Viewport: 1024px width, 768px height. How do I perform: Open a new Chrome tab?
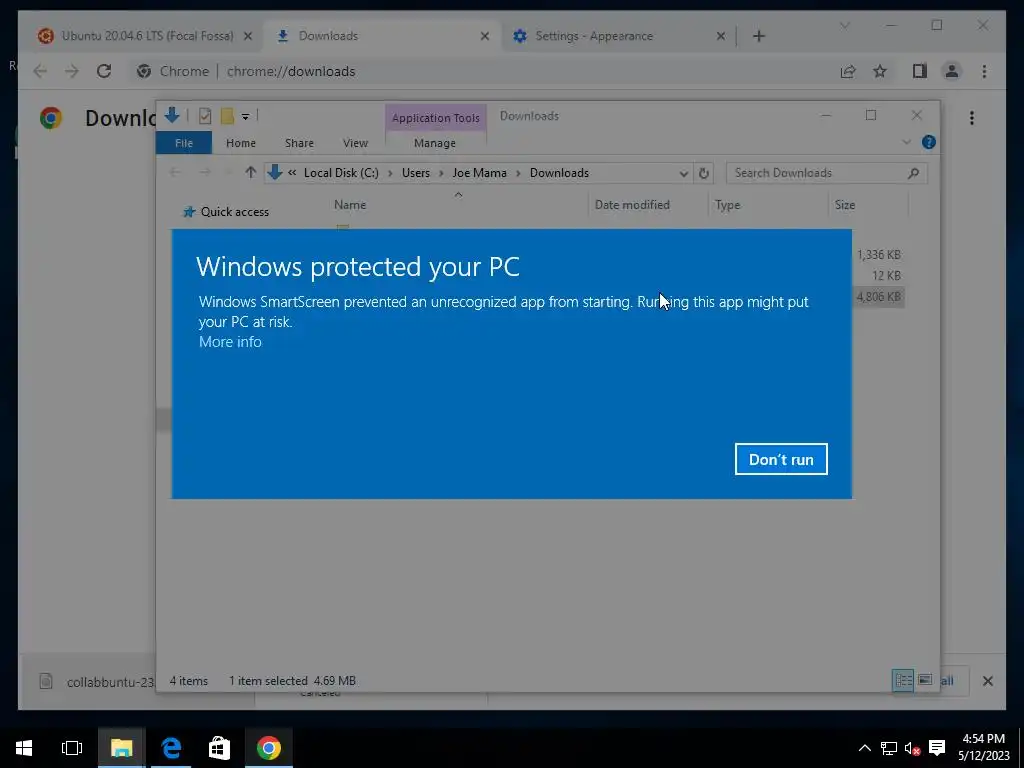click(758, 37)
